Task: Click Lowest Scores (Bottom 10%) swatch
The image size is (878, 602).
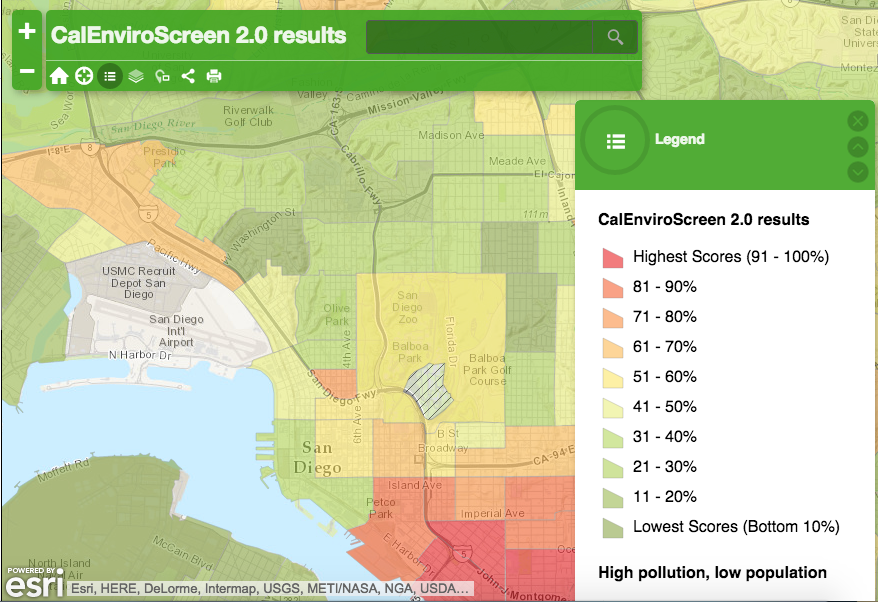Action: (x=613, y=528)
